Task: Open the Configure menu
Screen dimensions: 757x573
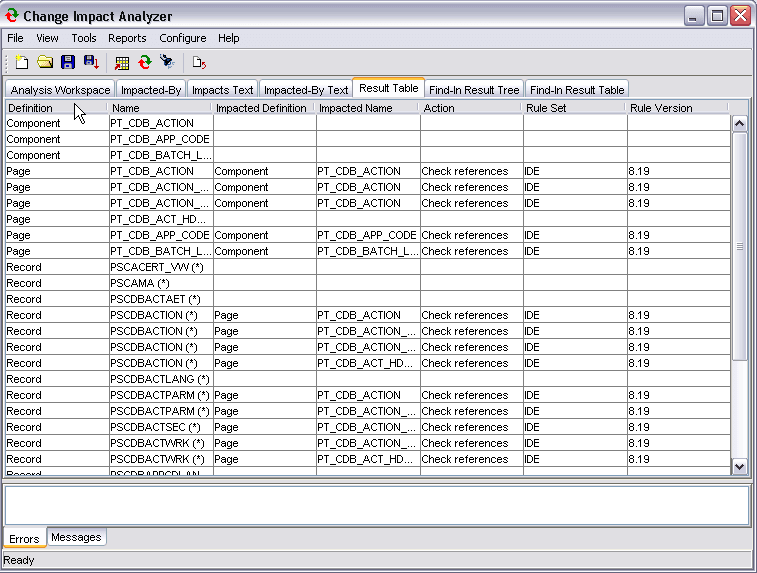Action: (183, 38)
